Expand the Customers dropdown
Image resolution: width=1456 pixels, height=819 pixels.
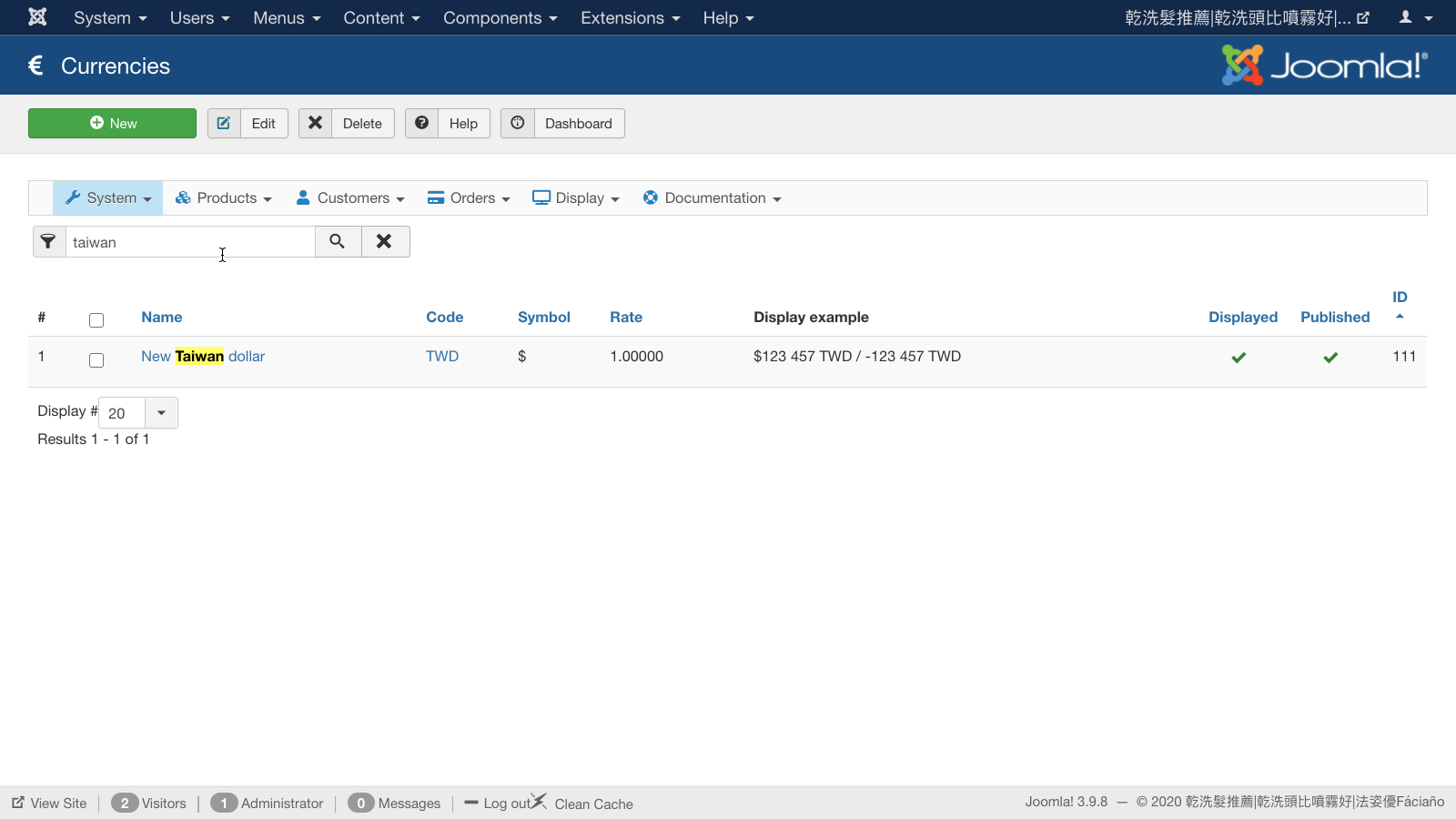click(x=350, y=198)
